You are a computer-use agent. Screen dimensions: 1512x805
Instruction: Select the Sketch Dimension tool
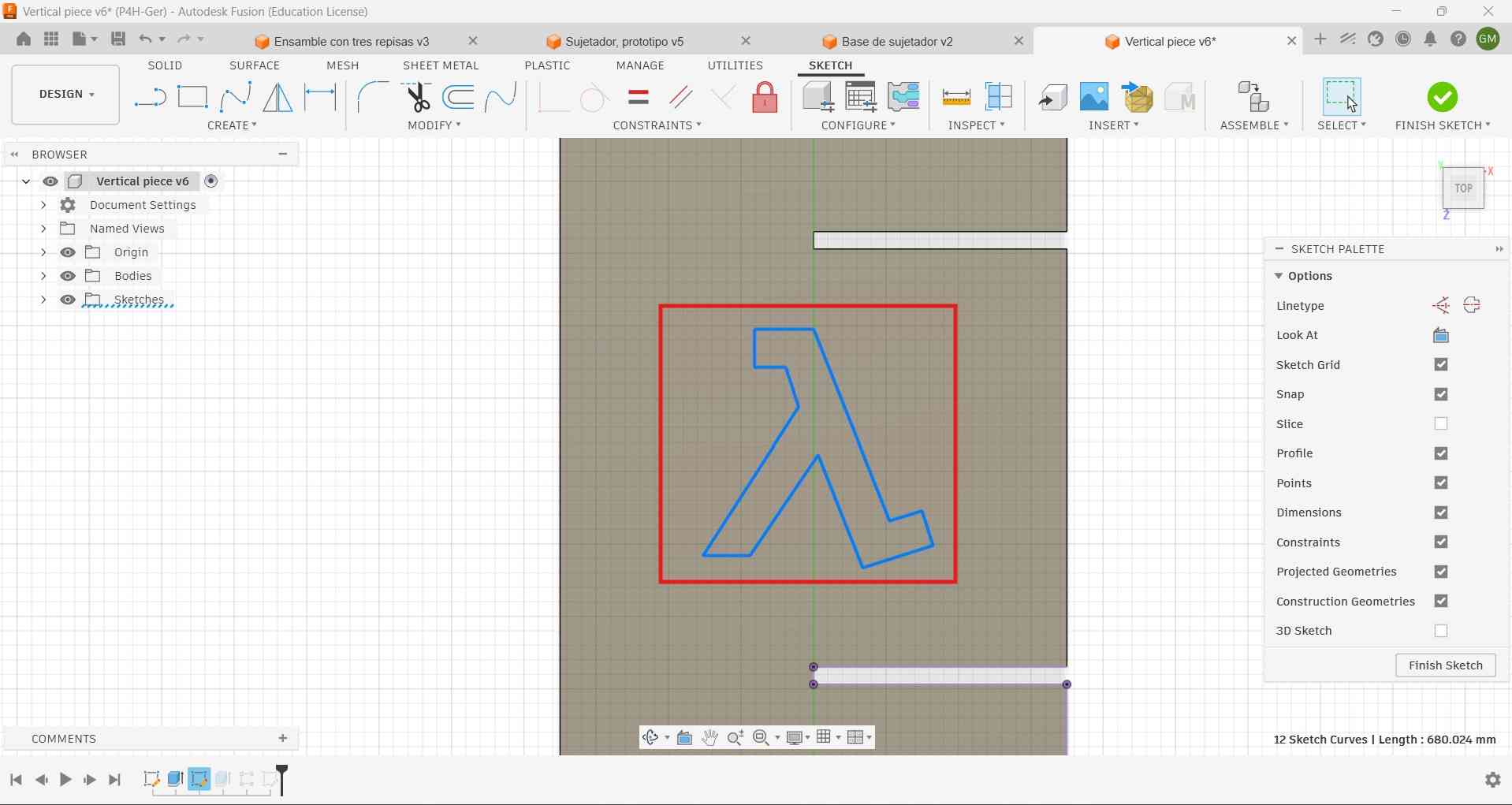[320, 97]
